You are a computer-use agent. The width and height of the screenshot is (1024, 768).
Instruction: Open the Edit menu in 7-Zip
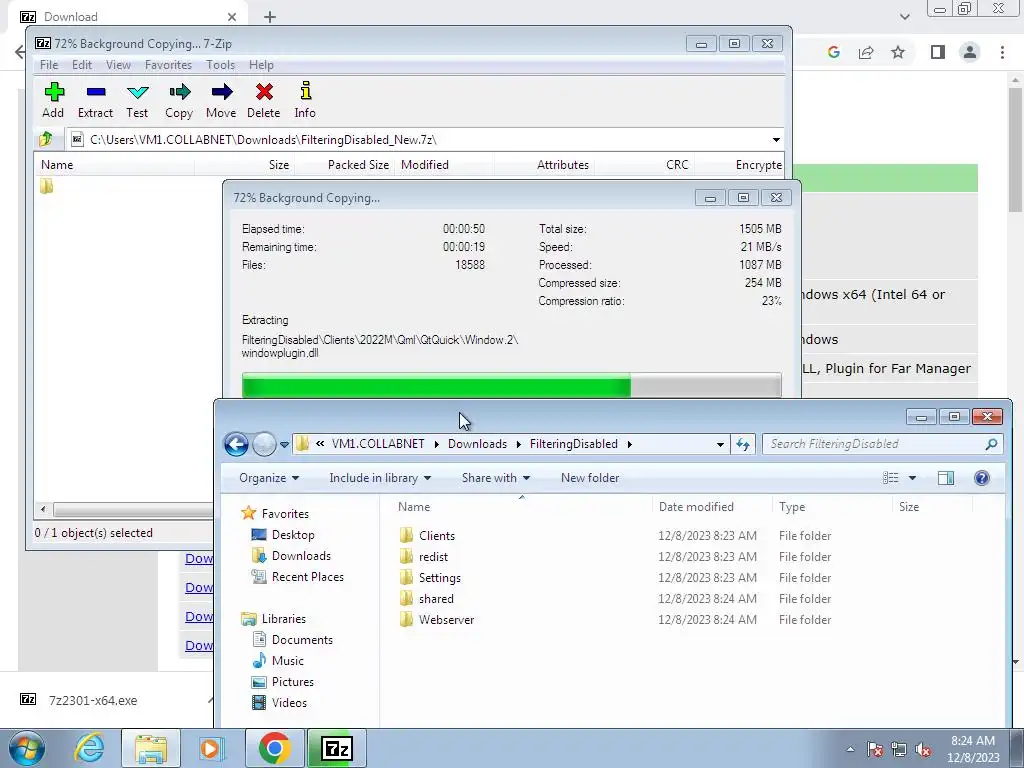82,65
